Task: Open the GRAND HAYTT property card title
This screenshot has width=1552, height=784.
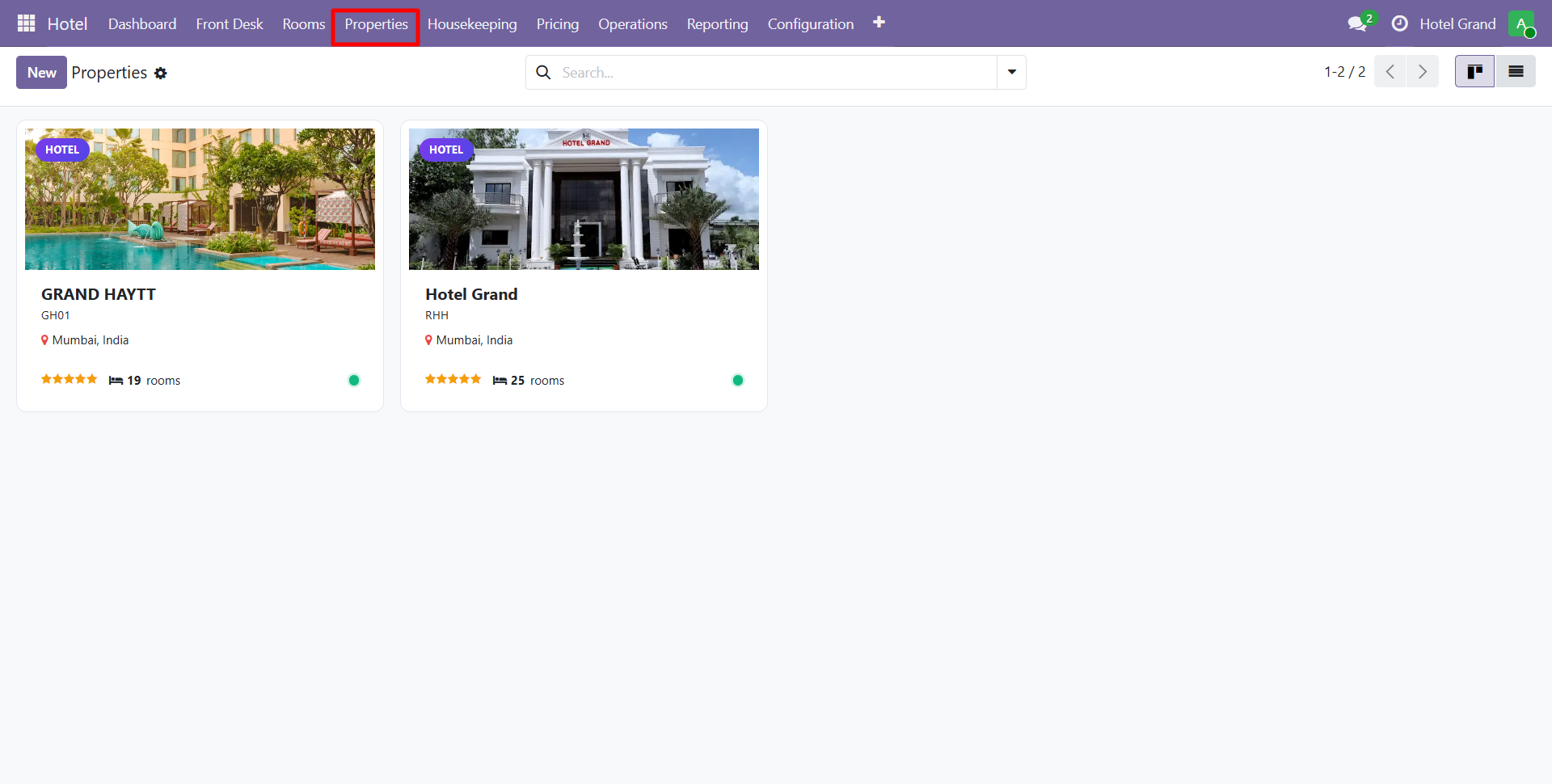Action: coord(99,293)
